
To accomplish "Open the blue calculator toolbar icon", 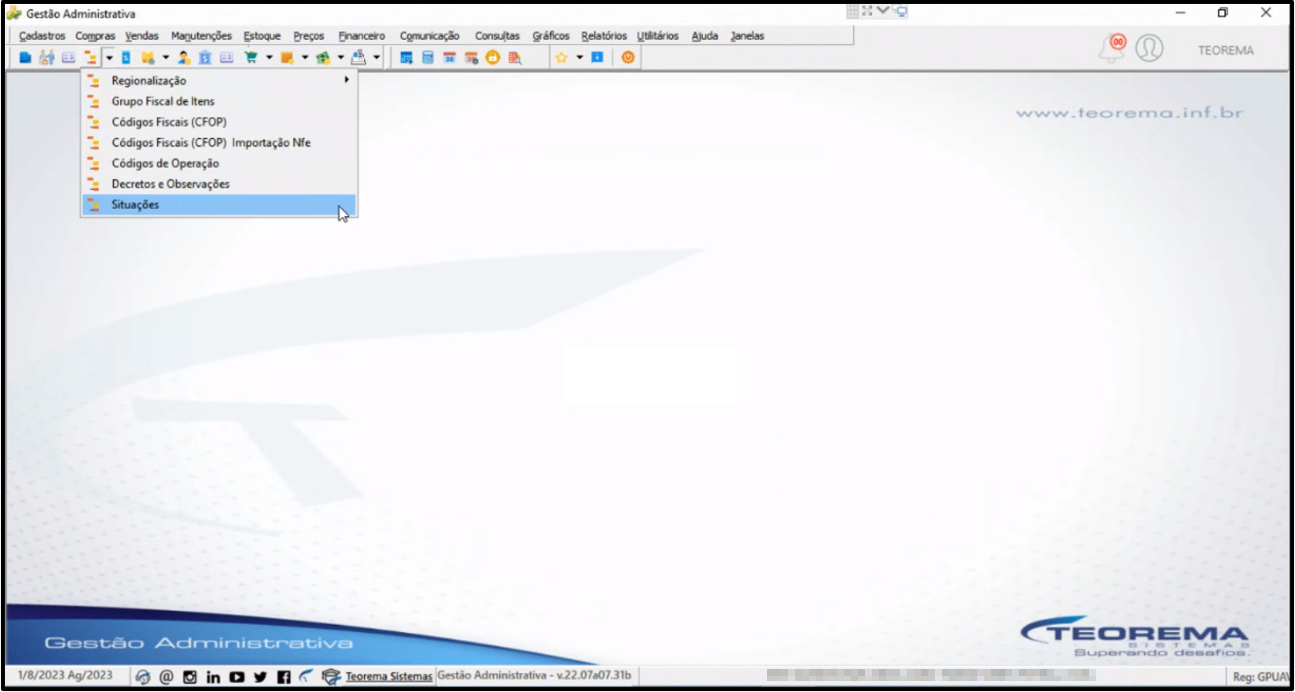I will [428, 58].
